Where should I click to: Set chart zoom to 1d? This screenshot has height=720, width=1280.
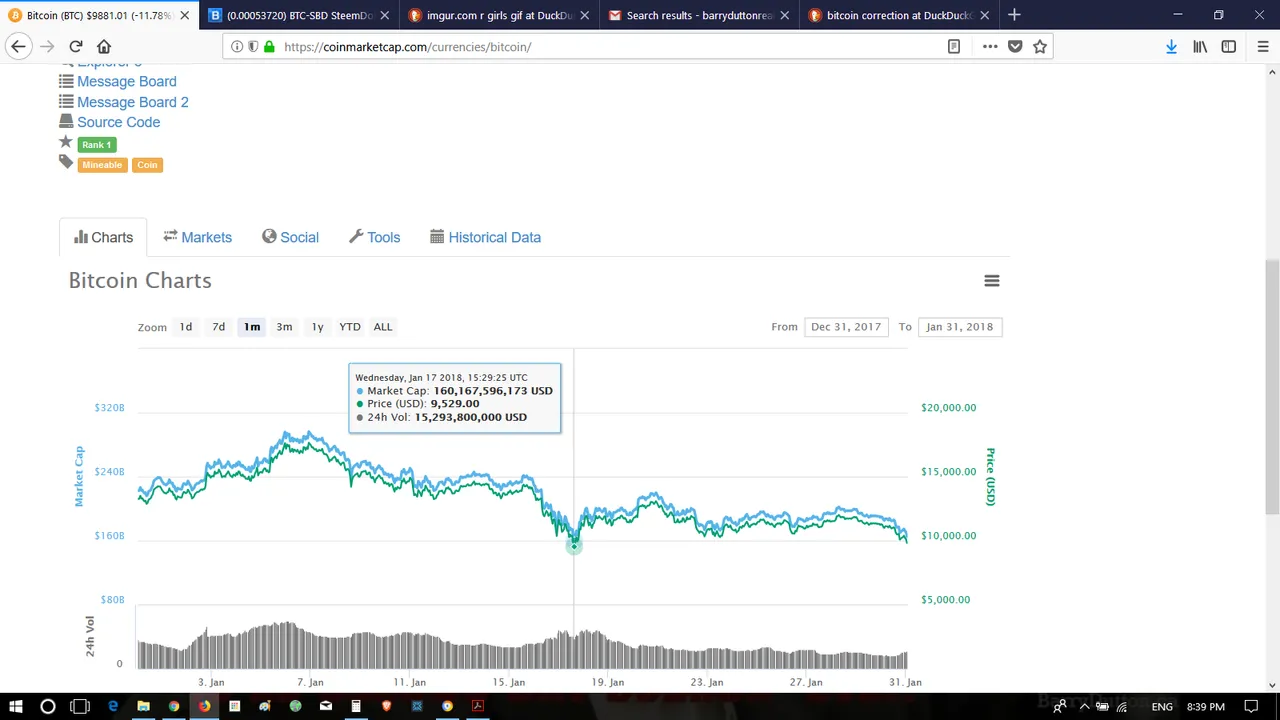tap(186, 327)
